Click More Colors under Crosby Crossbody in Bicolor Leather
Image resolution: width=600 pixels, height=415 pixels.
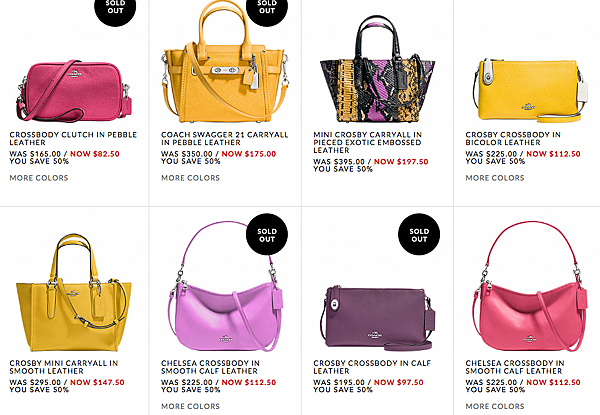click(x=495, y=178)
